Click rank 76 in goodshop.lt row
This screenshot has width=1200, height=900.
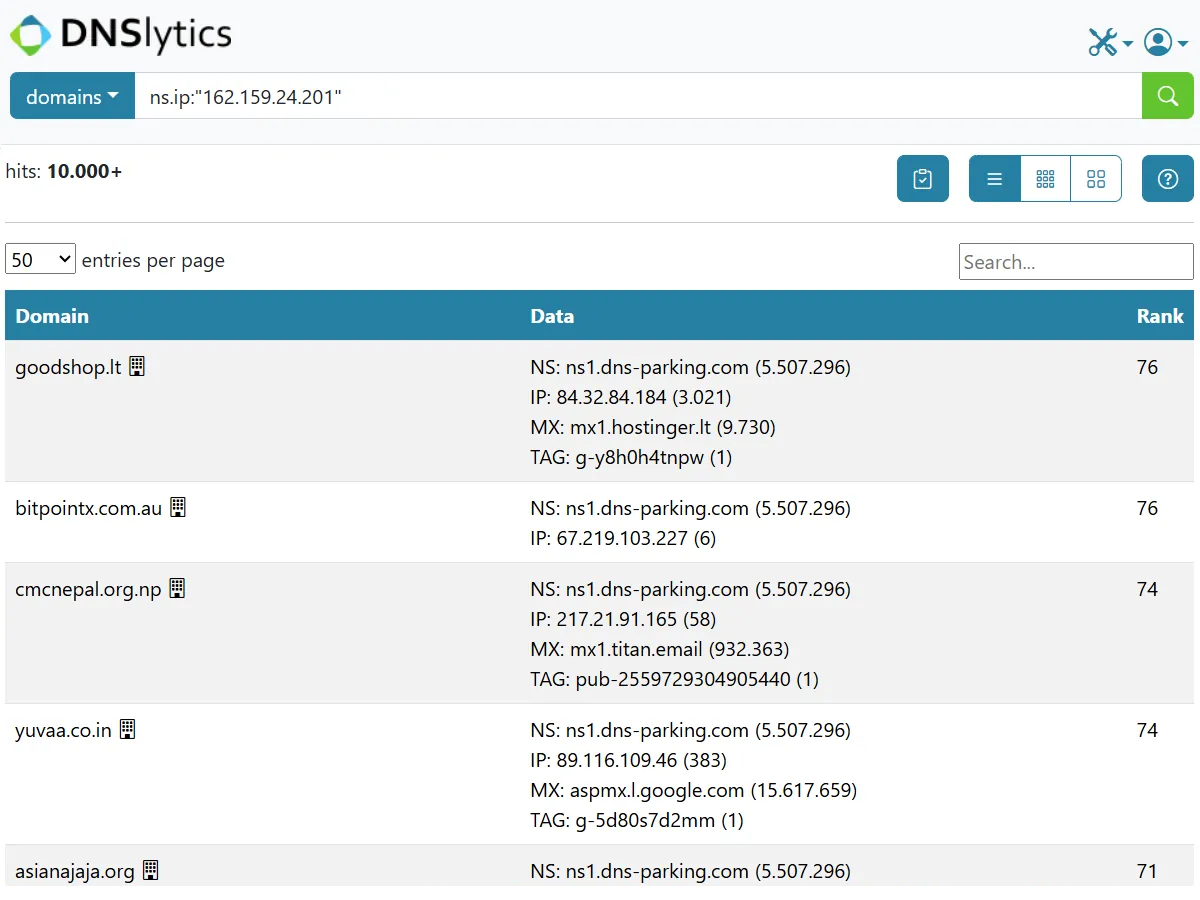(1147, 367)
